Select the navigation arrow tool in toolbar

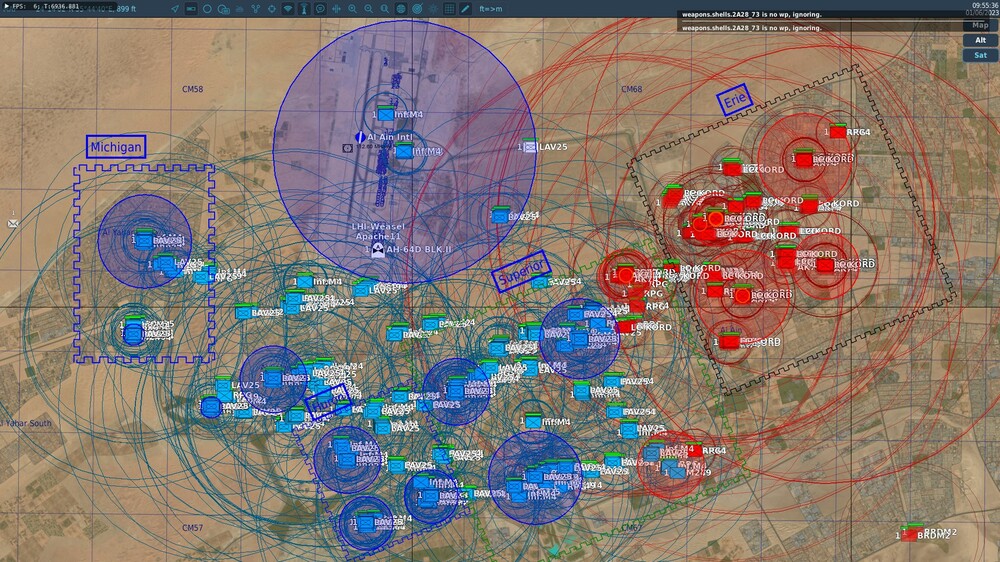[x=175, y=9]
